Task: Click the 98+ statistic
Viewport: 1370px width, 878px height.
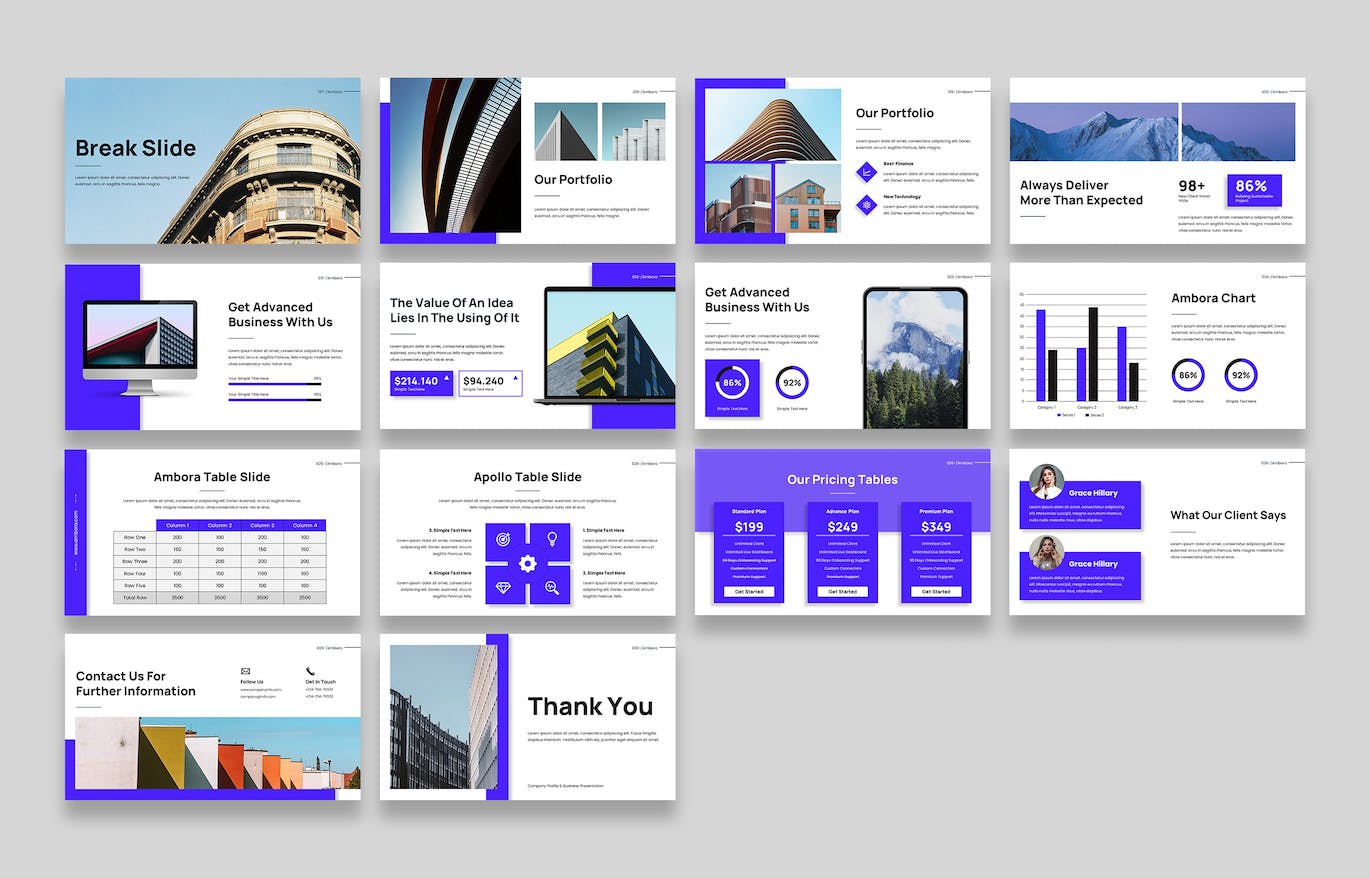Action: point(1192,186)
